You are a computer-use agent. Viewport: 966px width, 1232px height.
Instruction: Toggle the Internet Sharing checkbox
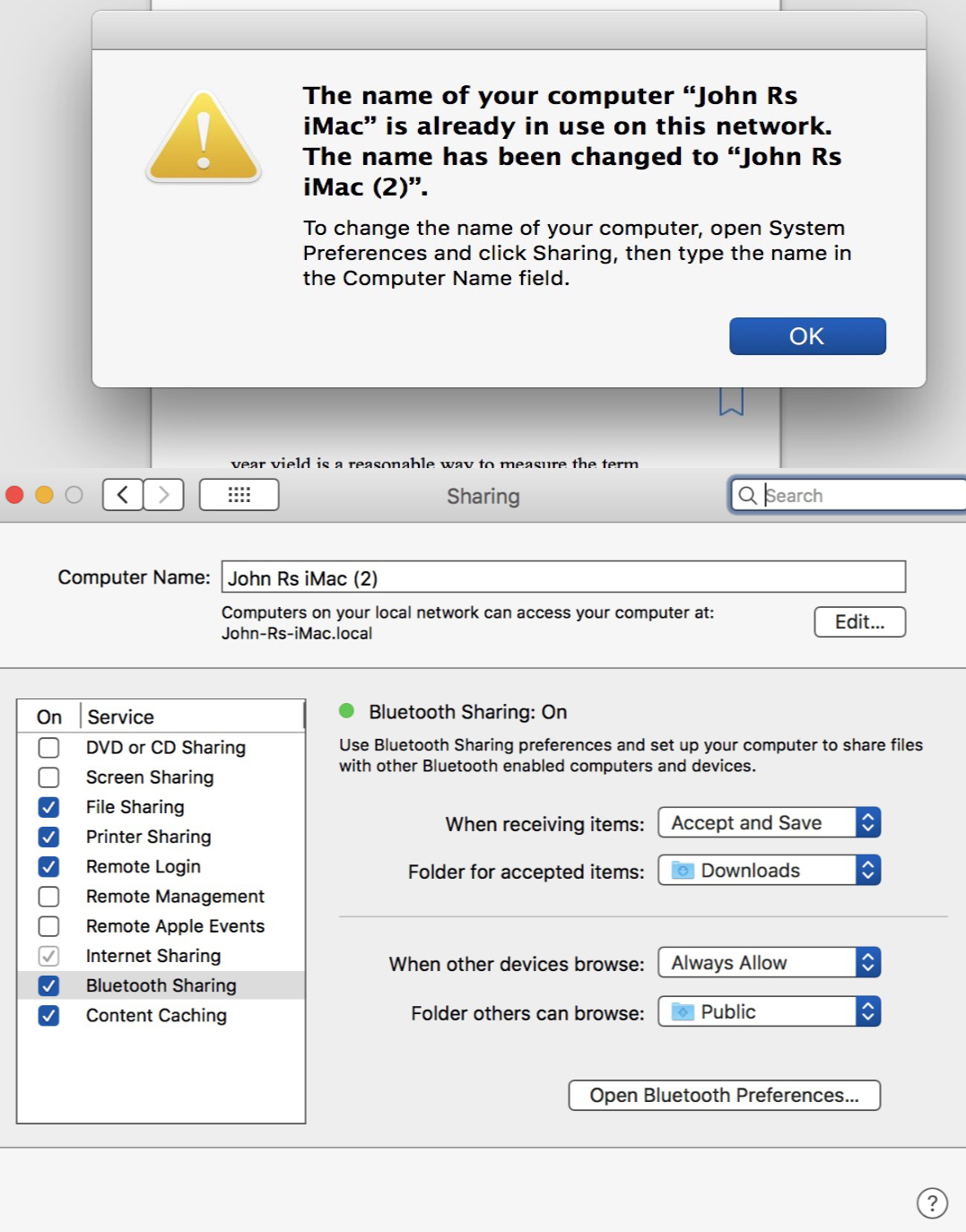point(49,956)
